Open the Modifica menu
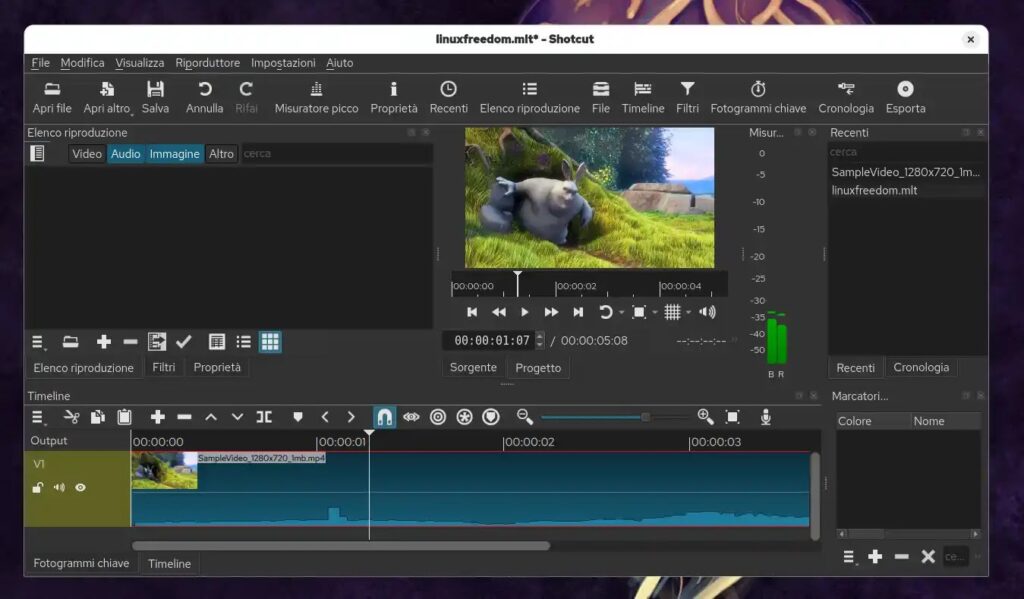The height and width of the screenshot is (599, 1024). coord(82,63)
